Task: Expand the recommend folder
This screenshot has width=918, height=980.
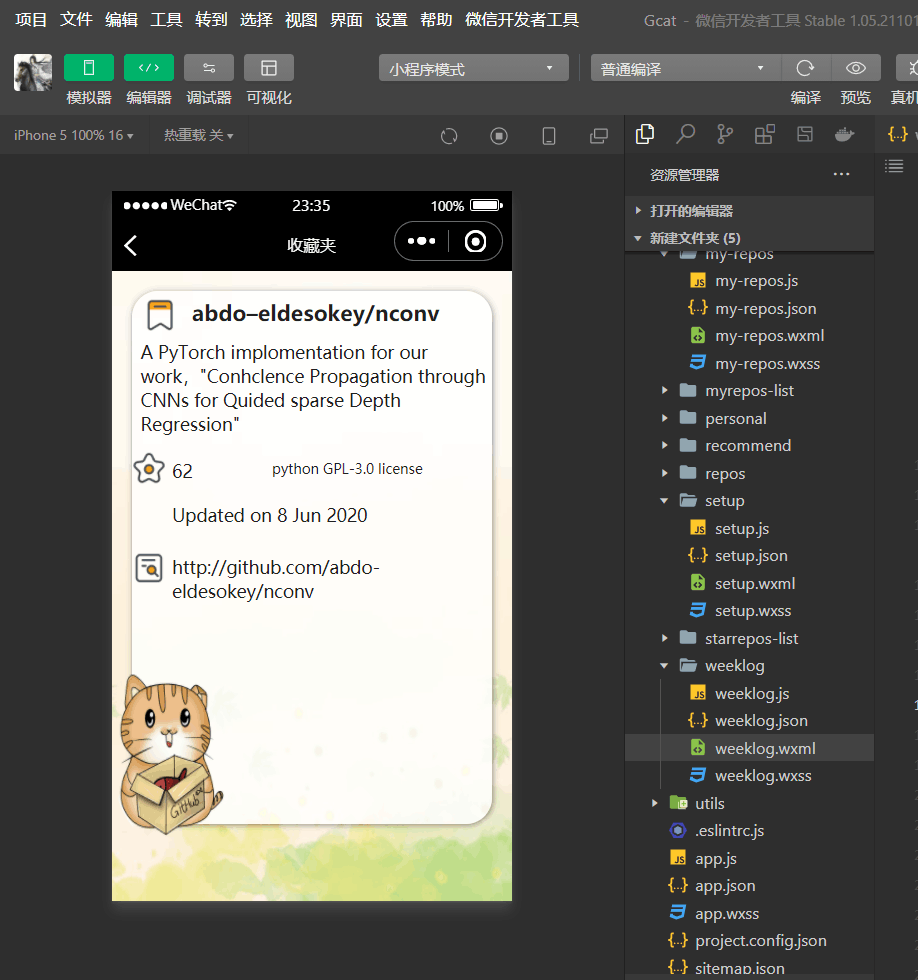Action: point(749,446)
